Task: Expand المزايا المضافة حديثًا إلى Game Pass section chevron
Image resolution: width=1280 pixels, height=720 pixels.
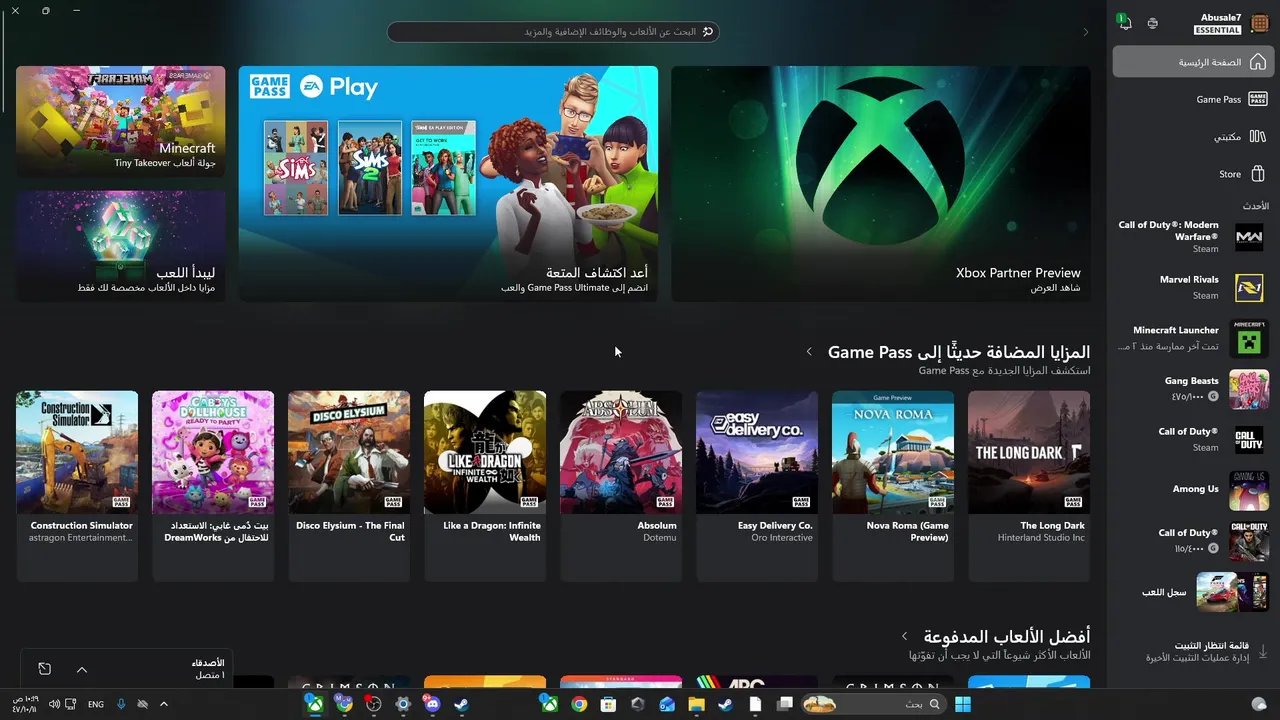Action: [809, 352]
